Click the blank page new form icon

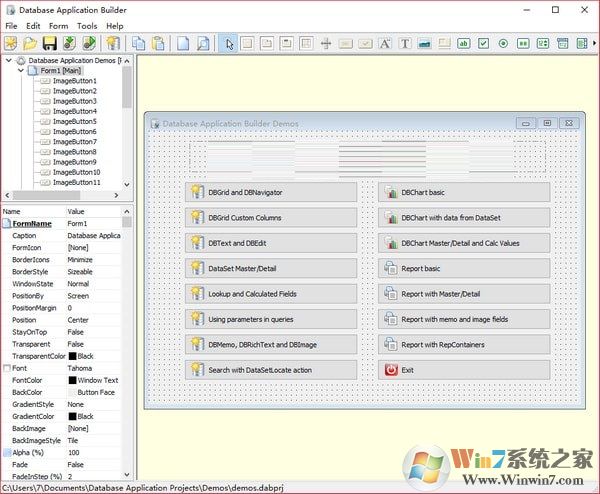coord(183,43)
